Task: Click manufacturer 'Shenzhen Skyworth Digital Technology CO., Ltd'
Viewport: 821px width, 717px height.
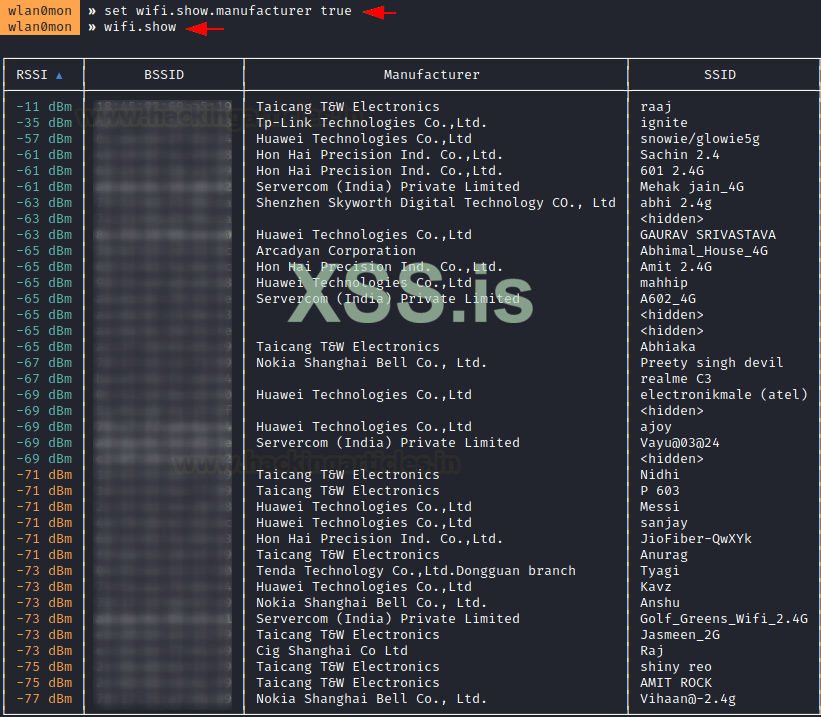Action: point(436,203)
